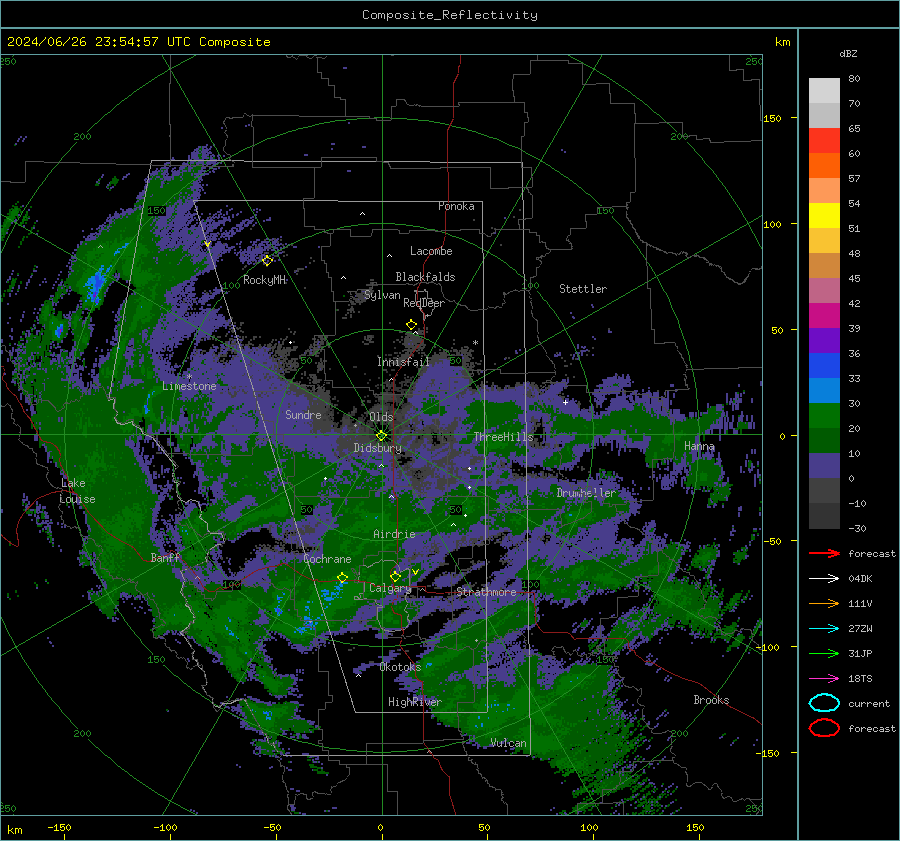Click the Sundre label
The image size is (900, 841).
[303, 414]
